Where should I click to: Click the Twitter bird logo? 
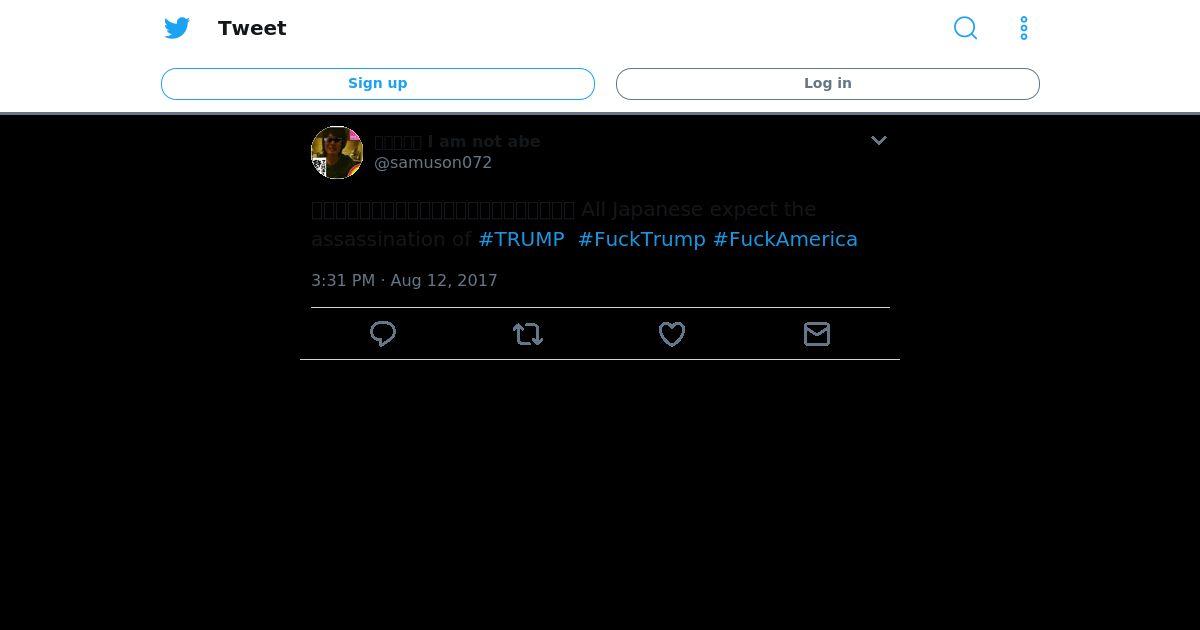[177, 28]
